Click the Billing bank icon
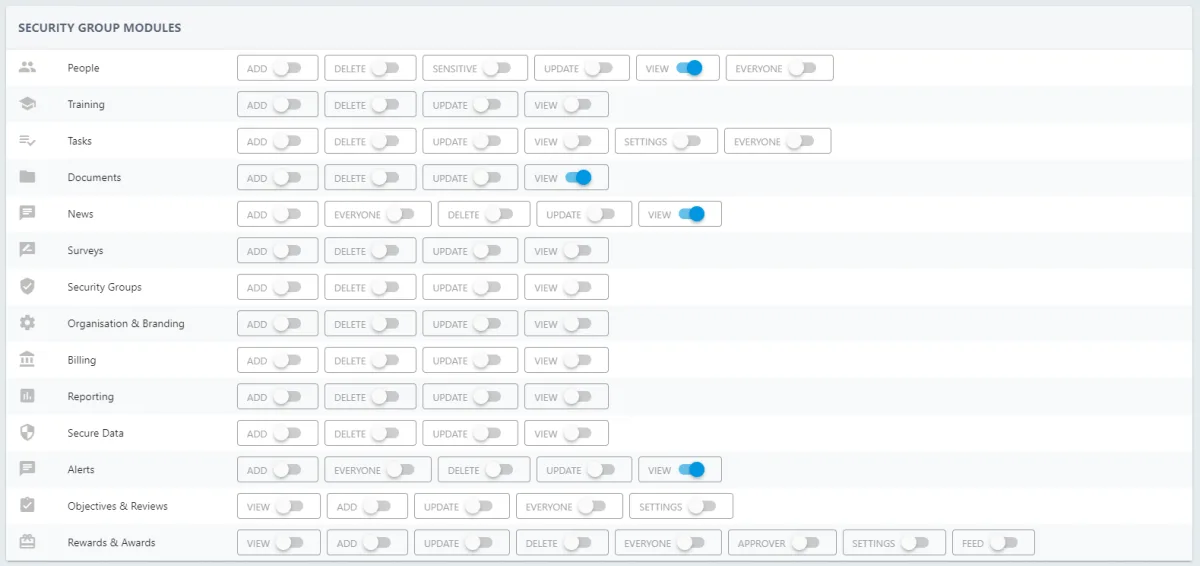This screenshot has width=1200, height=566. click(27, 360)
